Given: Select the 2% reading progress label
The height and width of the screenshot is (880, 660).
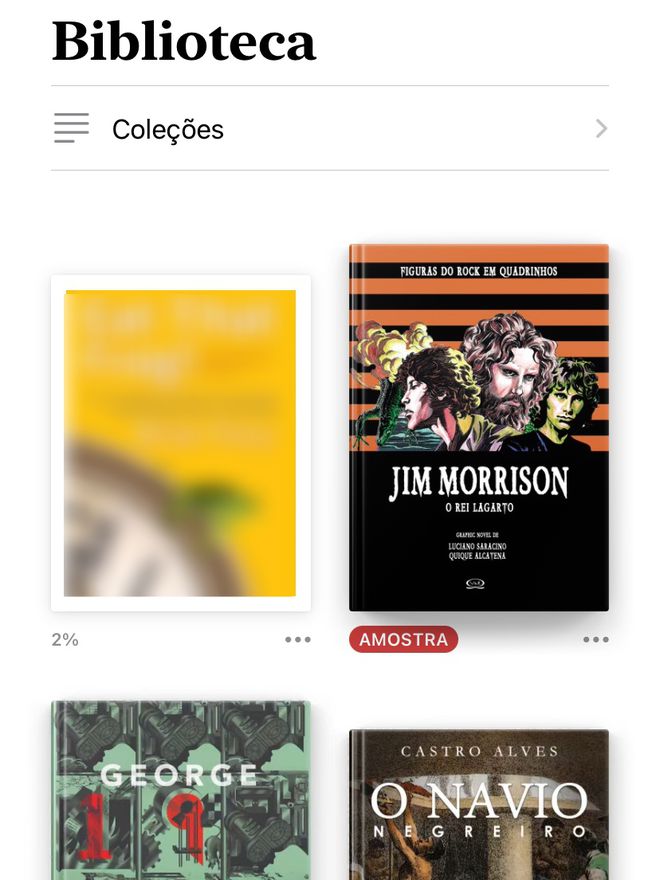Looking at the screenshot, I should click(65, 639).
